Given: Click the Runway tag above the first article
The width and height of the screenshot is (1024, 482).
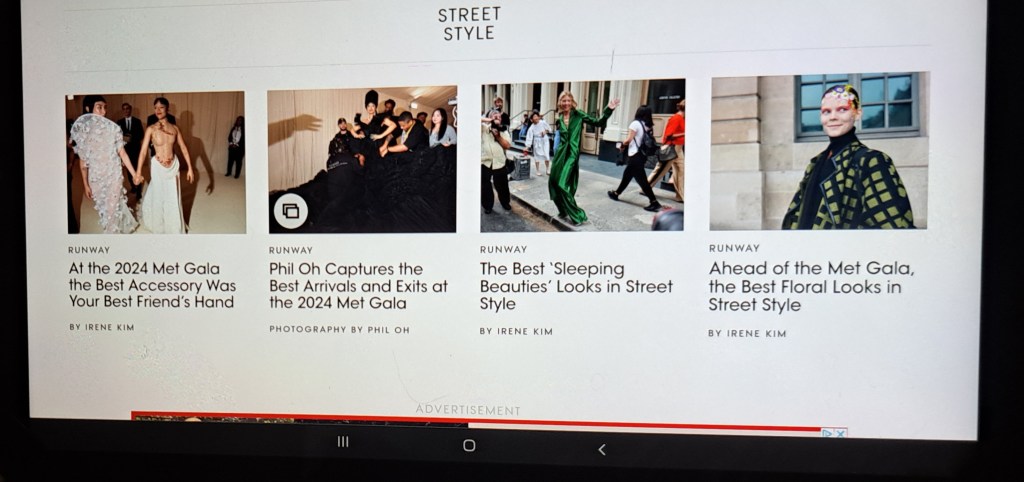Looking at the screenshot, I should [89, 250].
